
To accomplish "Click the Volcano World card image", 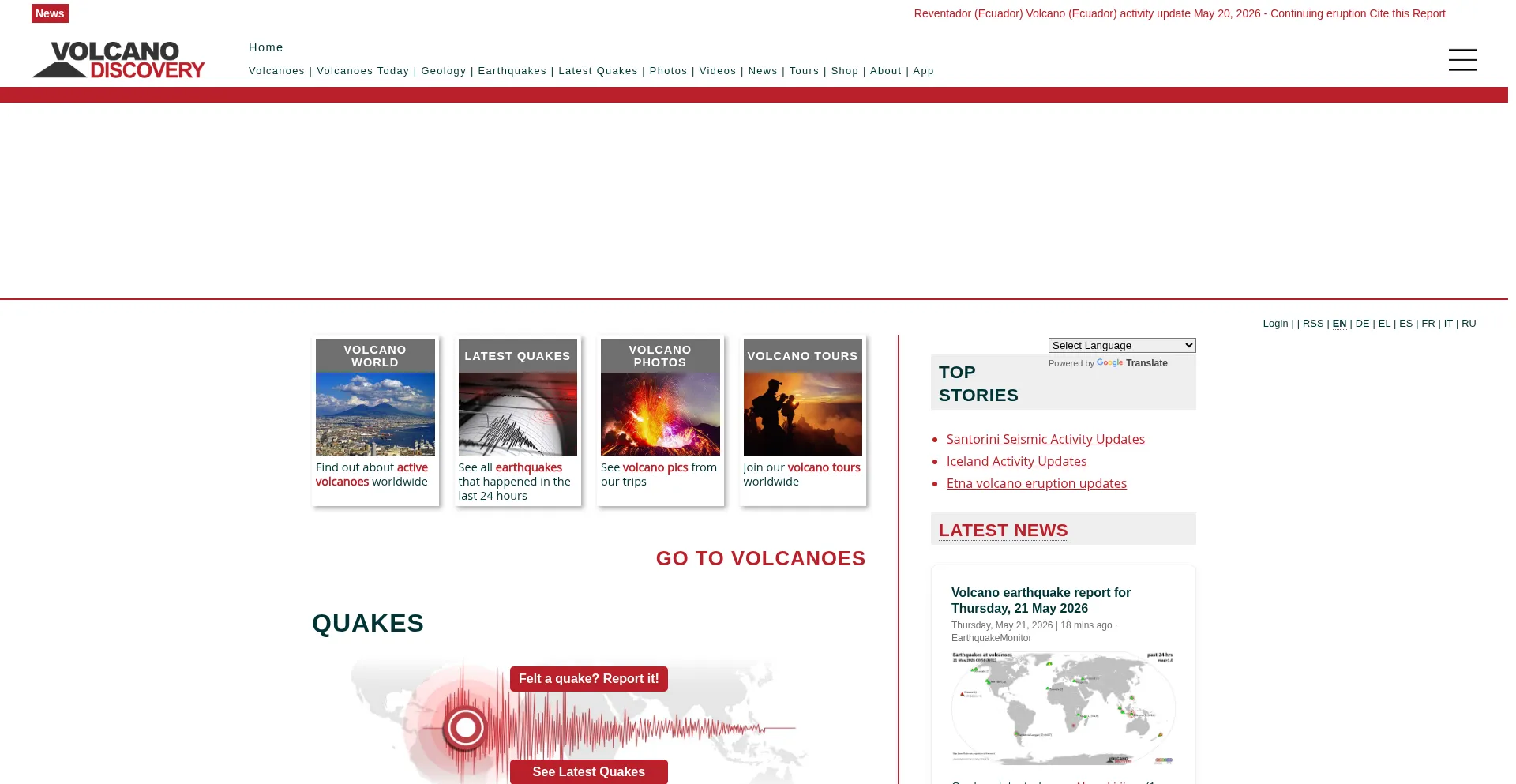I will click(375, 414).
